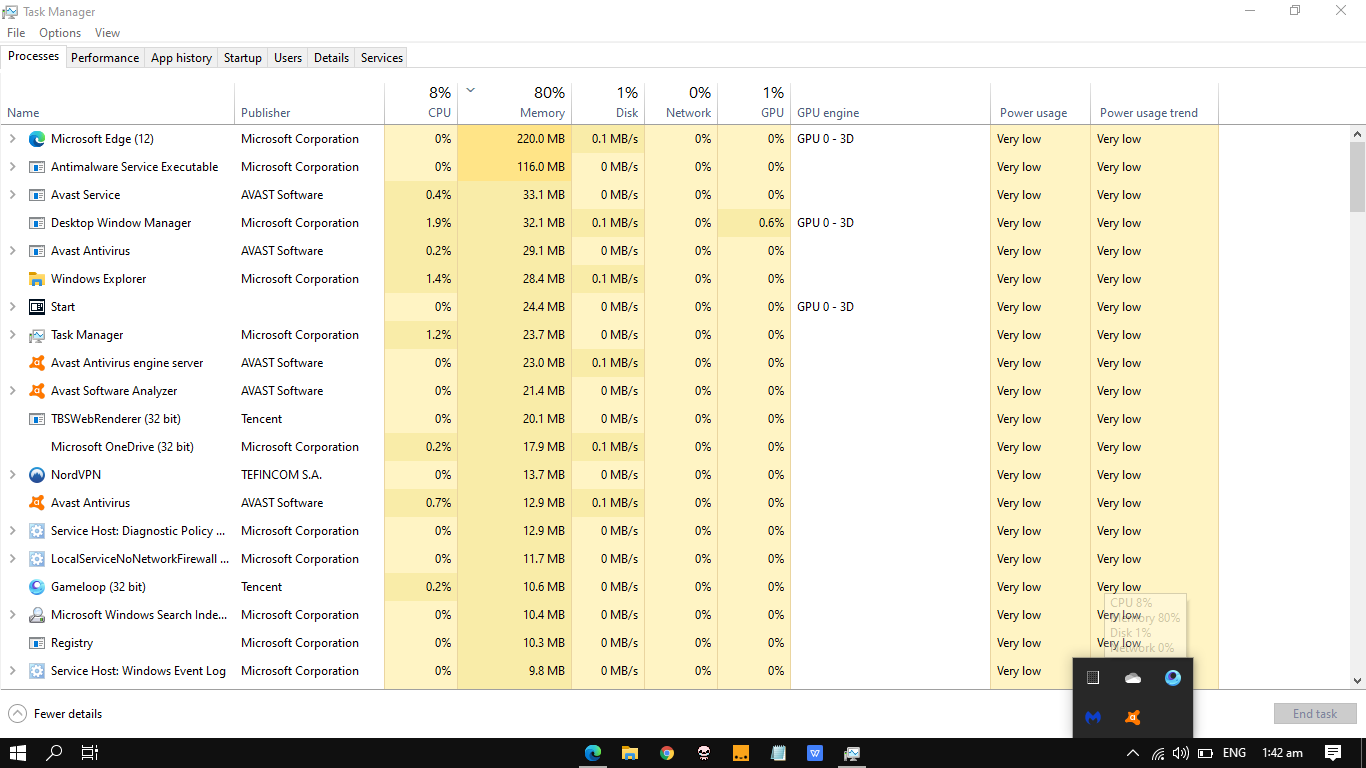Switch to the Details tab
The width and height of the screenshot is (1366, 768).
click(x=331, y=58)
